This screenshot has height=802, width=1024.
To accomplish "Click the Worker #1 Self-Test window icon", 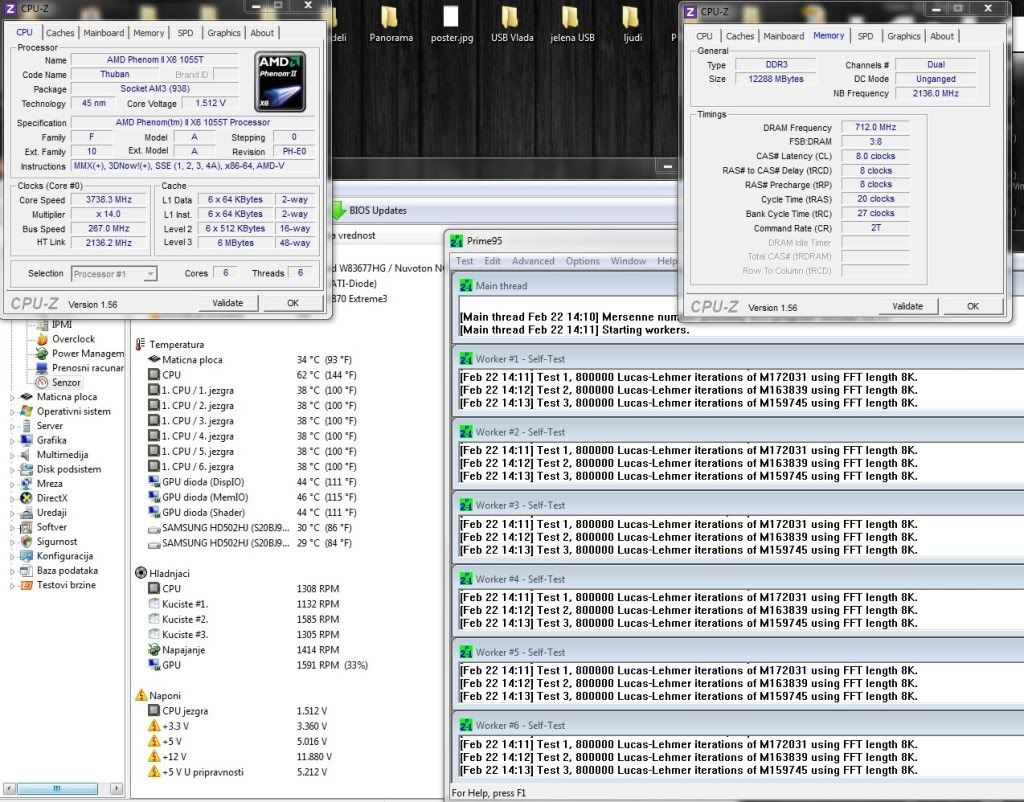I will tap(466, 359).
